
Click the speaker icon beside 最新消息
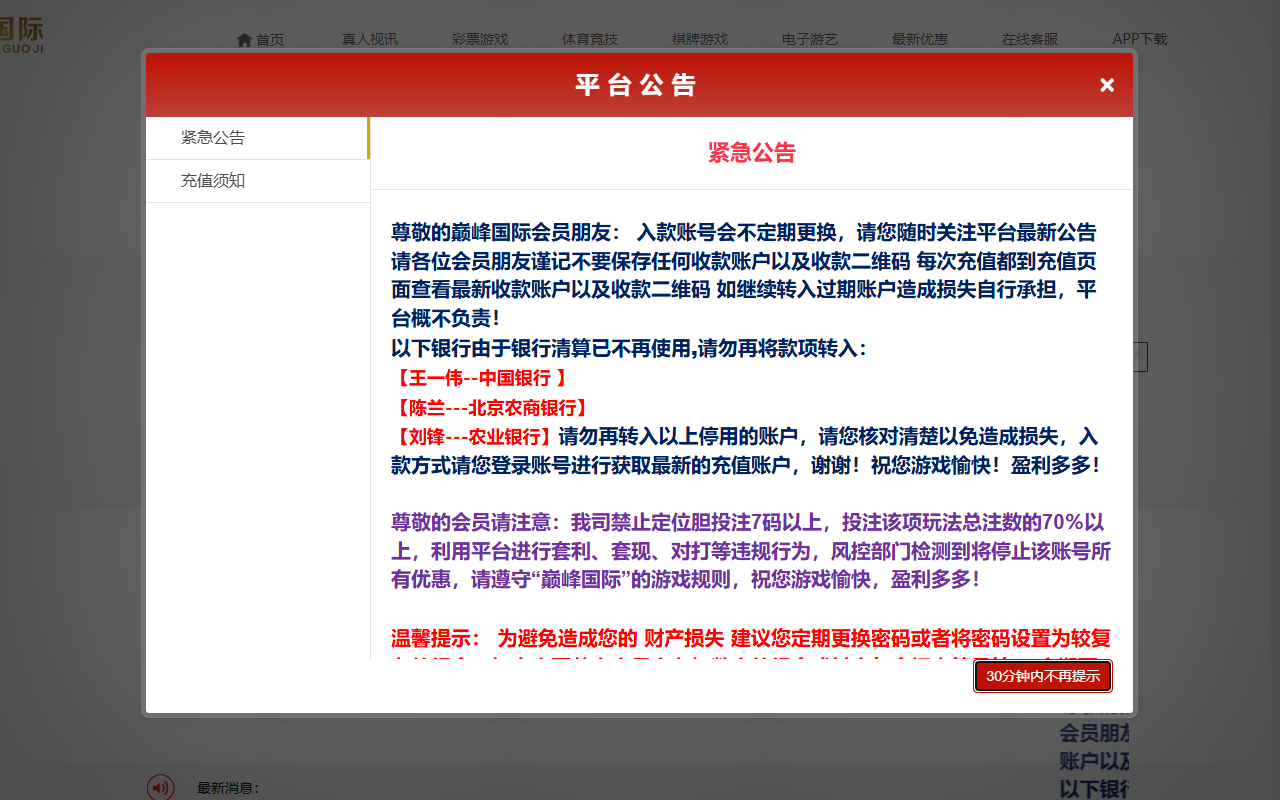160,788
